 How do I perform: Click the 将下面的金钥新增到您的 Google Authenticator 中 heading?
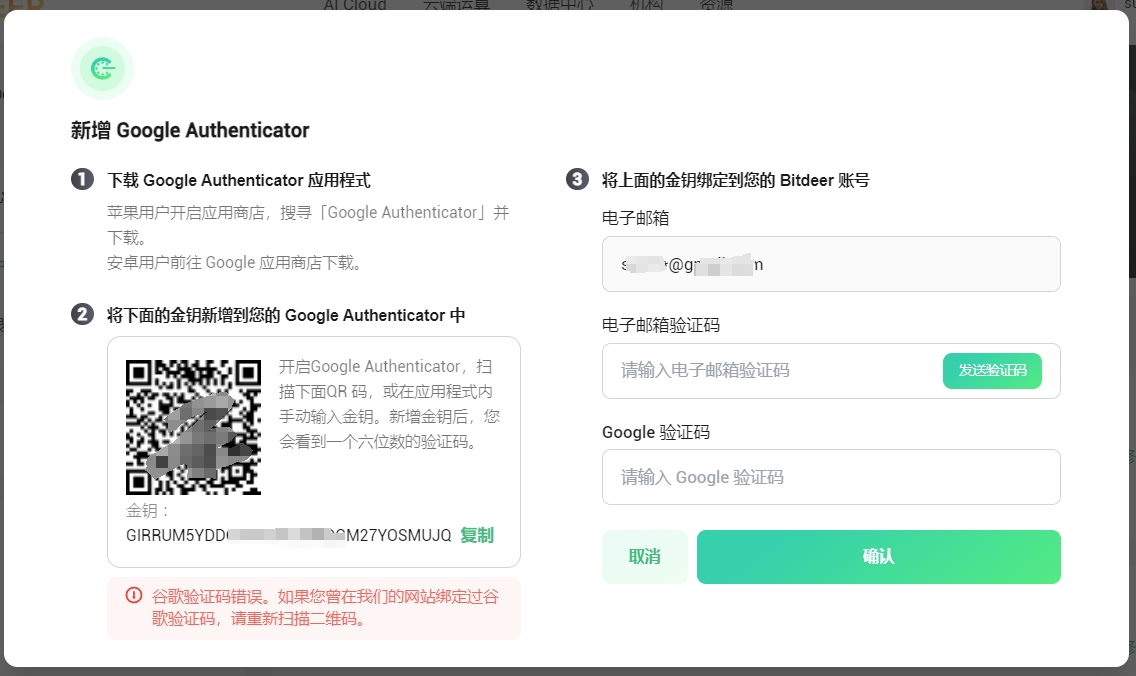point(286,315)
